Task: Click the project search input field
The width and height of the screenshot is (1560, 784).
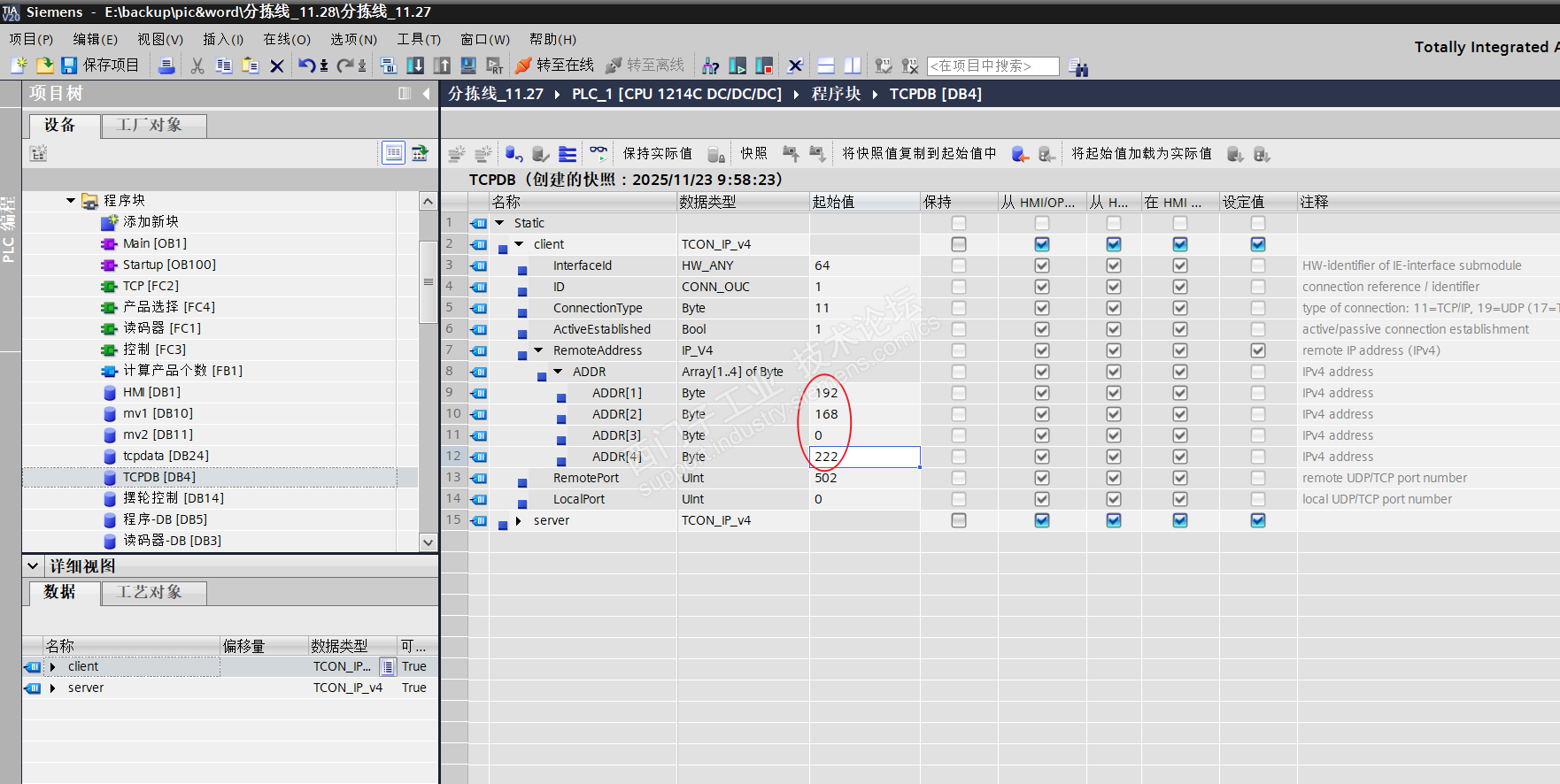Action: (992, 66)
